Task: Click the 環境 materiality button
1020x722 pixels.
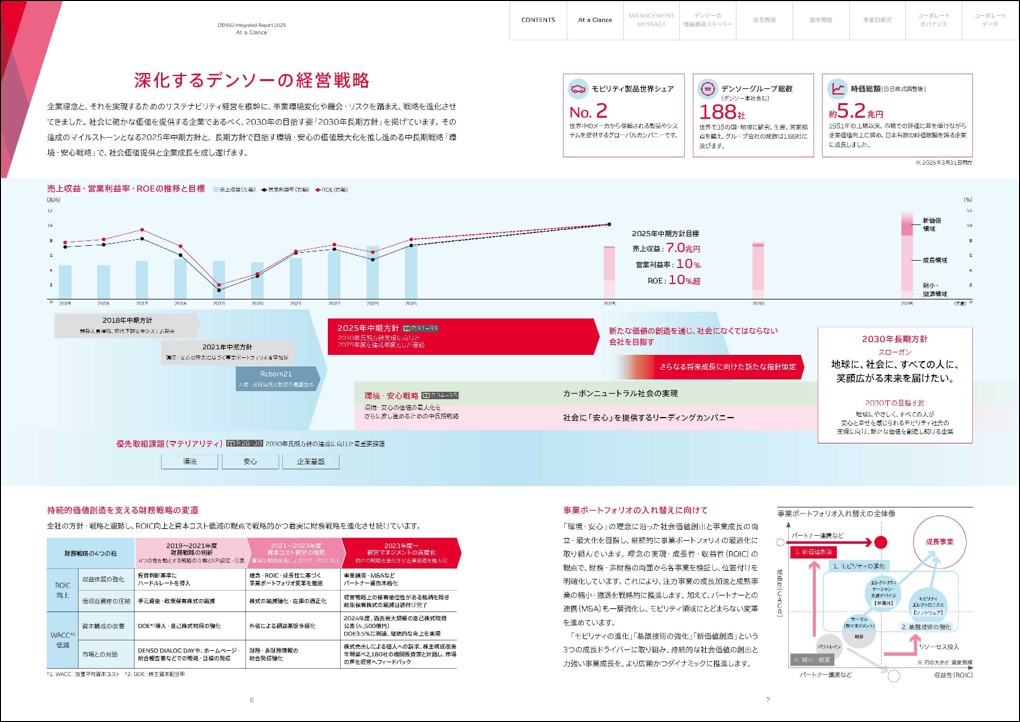Action: [190, 462]
